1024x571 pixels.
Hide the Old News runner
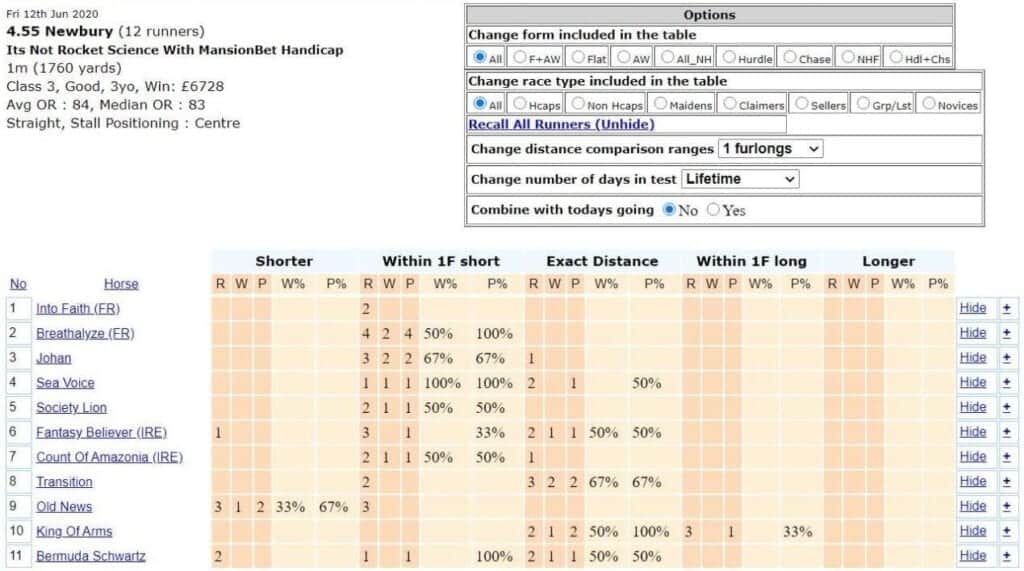pyautogui.click(x=972, y=506)
